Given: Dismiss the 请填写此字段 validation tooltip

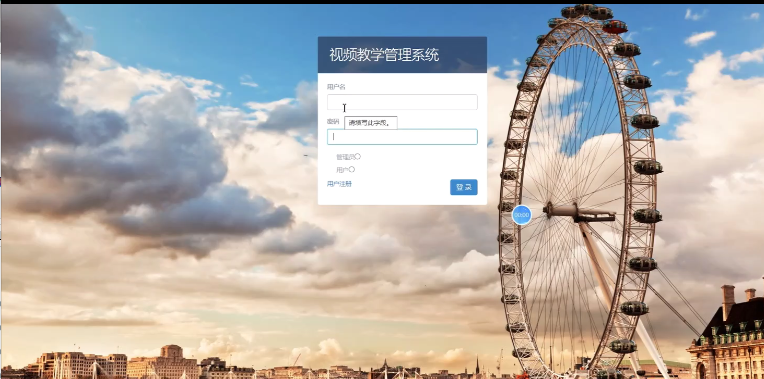Looking at the screenshot, I should click(371, 122).
